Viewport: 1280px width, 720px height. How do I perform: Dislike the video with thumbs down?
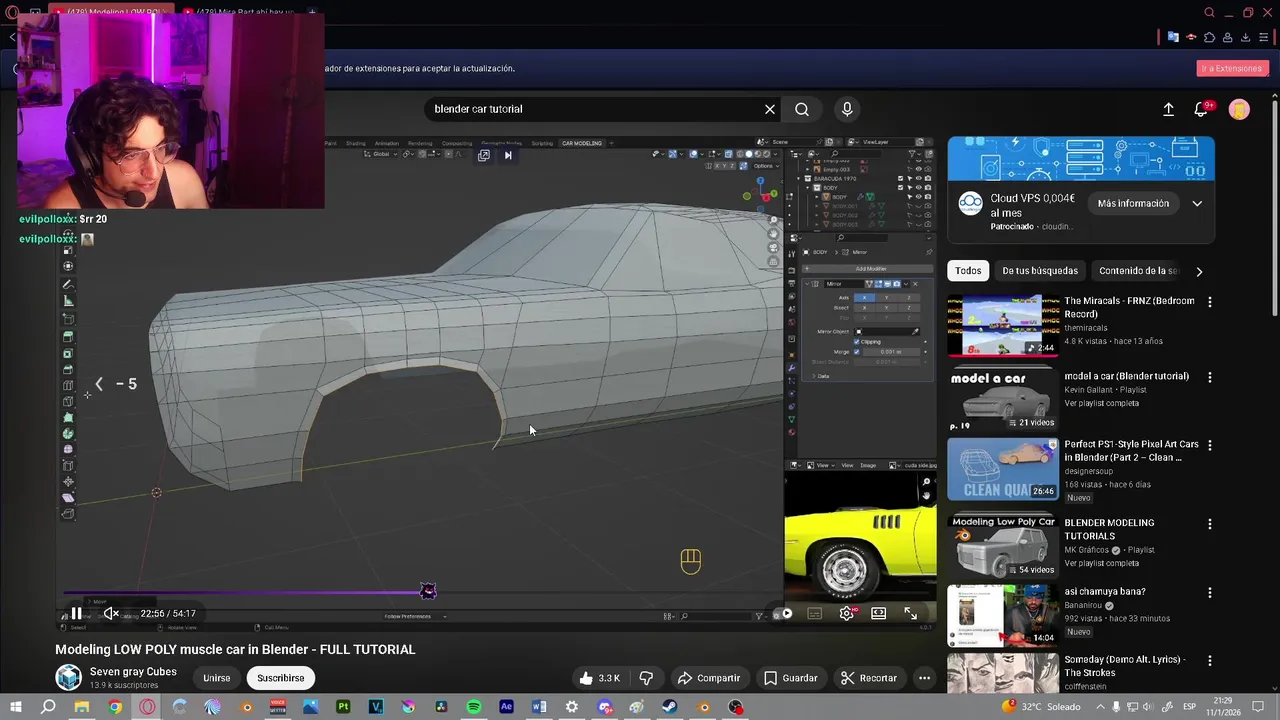tap(646, 678)
